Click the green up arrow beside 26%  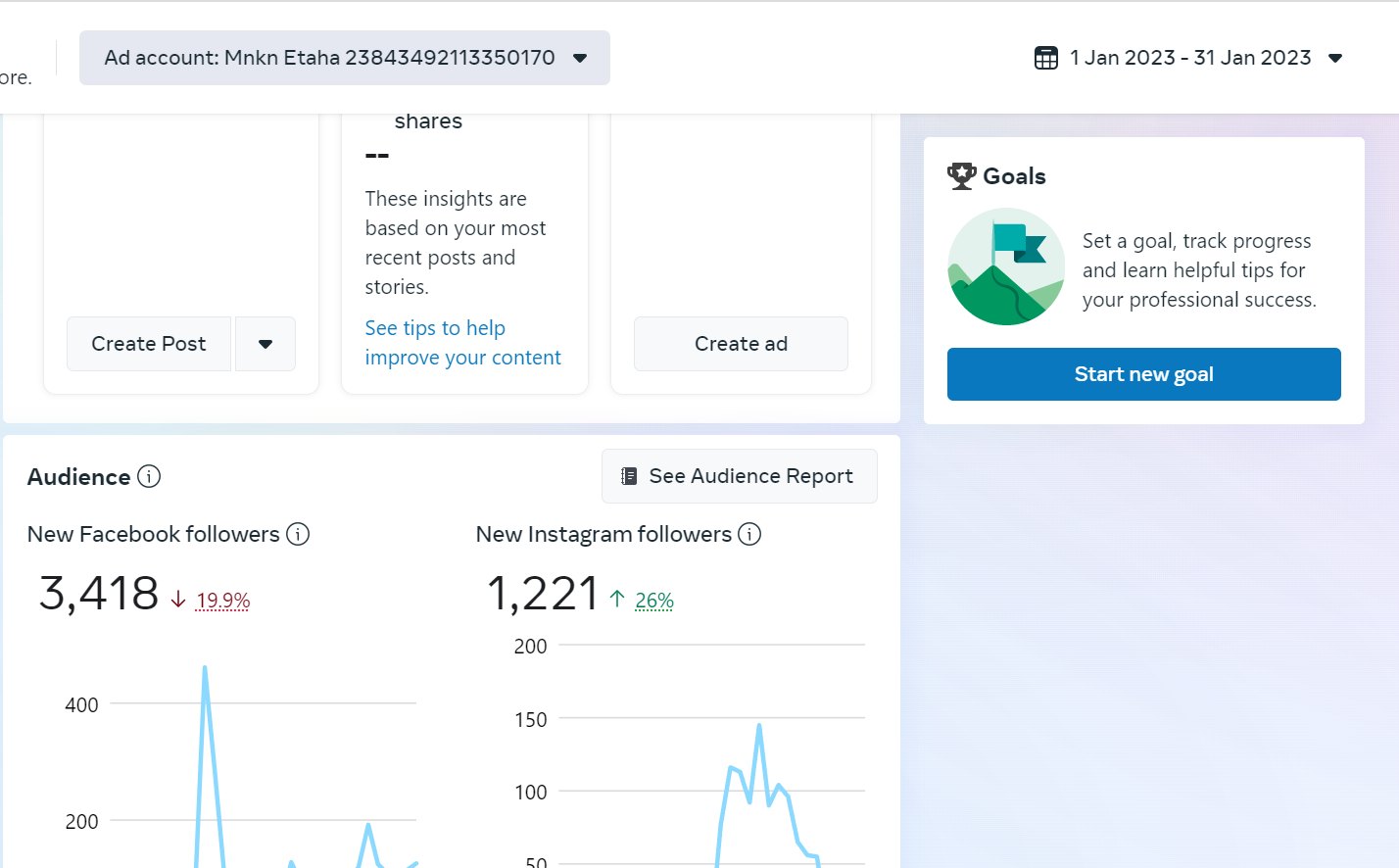click(x=617, y=599)
